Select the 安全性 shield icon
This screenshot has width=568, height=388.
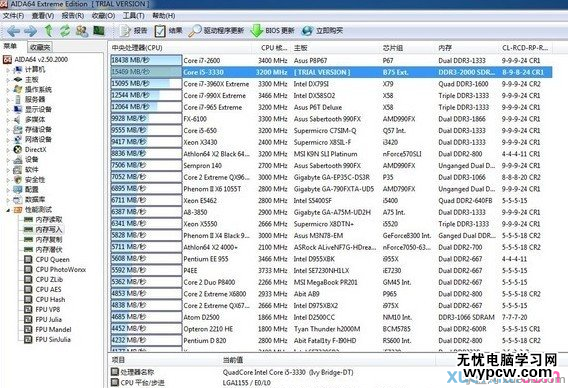pyautogui.click(x=17, y=180)
